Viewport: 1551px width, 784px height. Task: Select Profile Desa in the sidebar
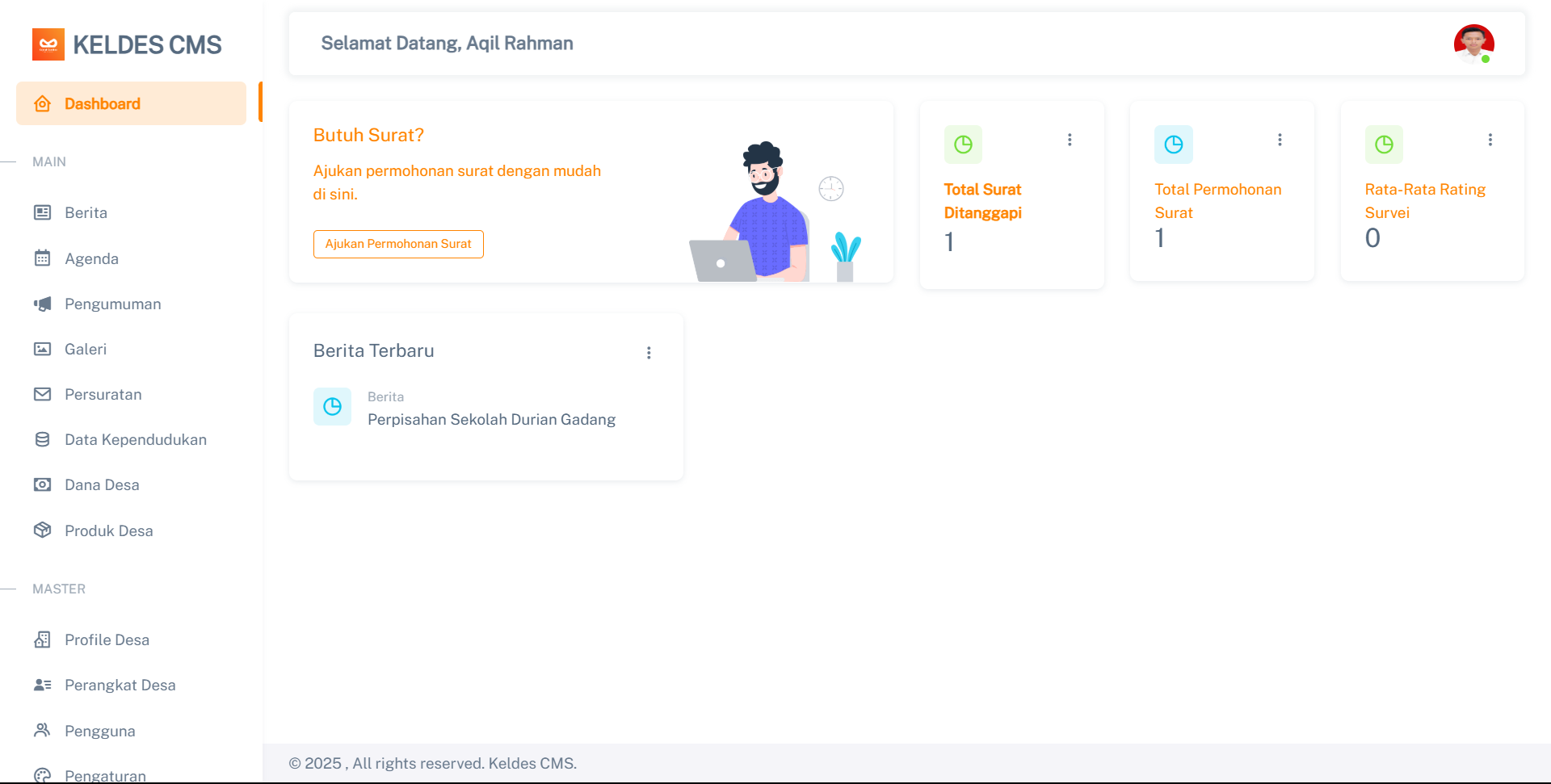point(107,639)
